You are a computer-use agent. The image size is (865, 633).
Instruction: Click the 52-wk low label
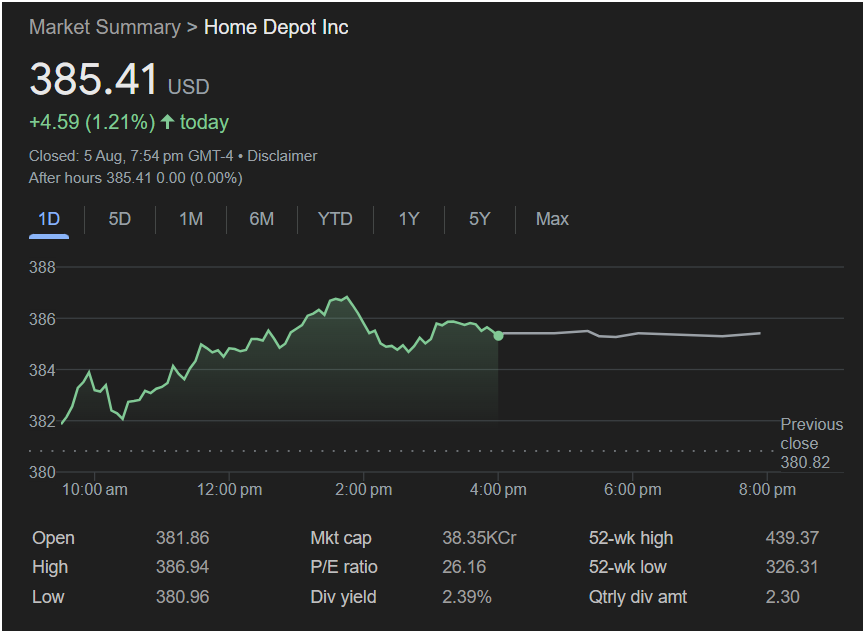point(627,567)
